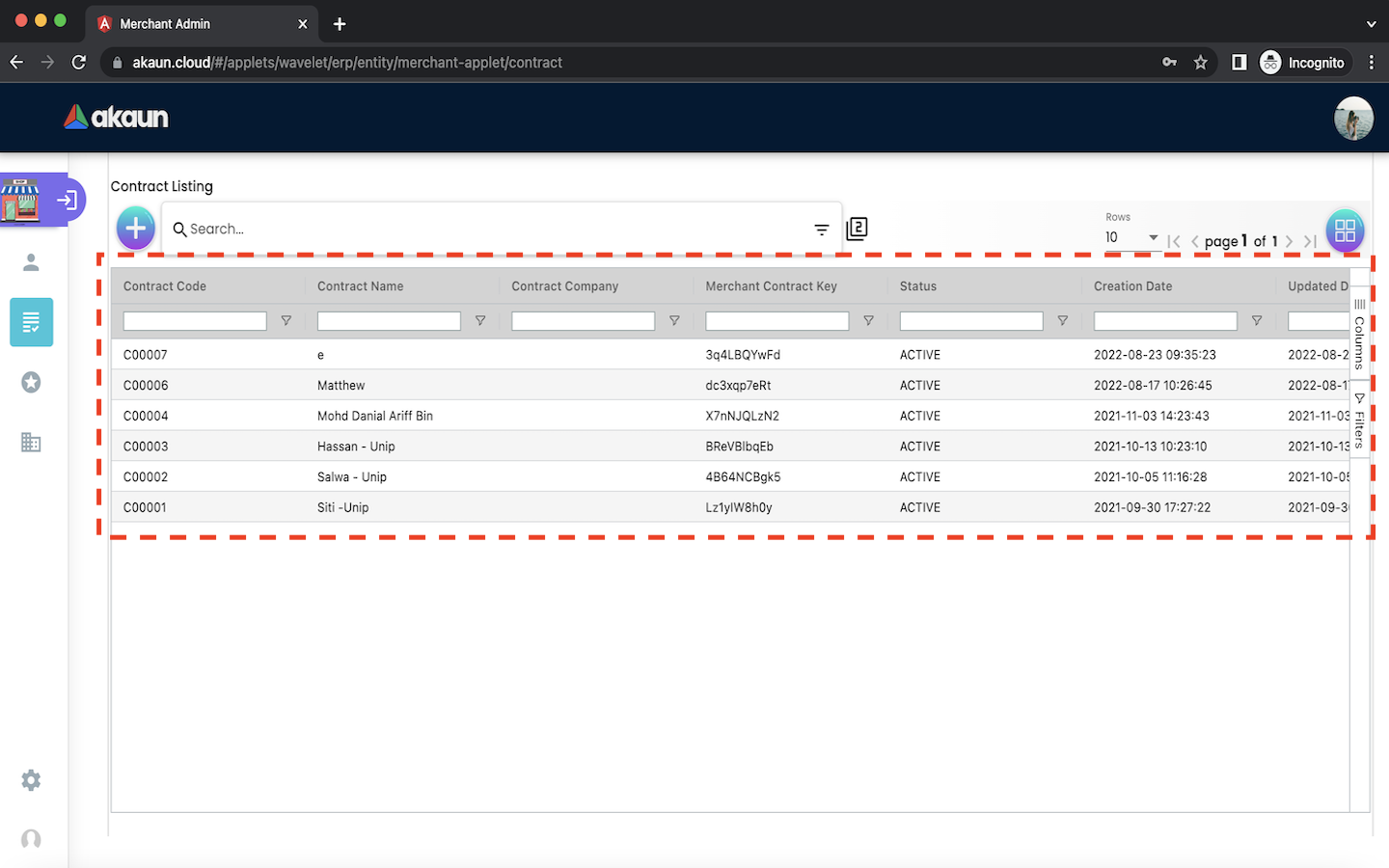This screenshot has width=1389, height=868.
Task: Open the Columns side panel tab
Action: coord(1359,335)
